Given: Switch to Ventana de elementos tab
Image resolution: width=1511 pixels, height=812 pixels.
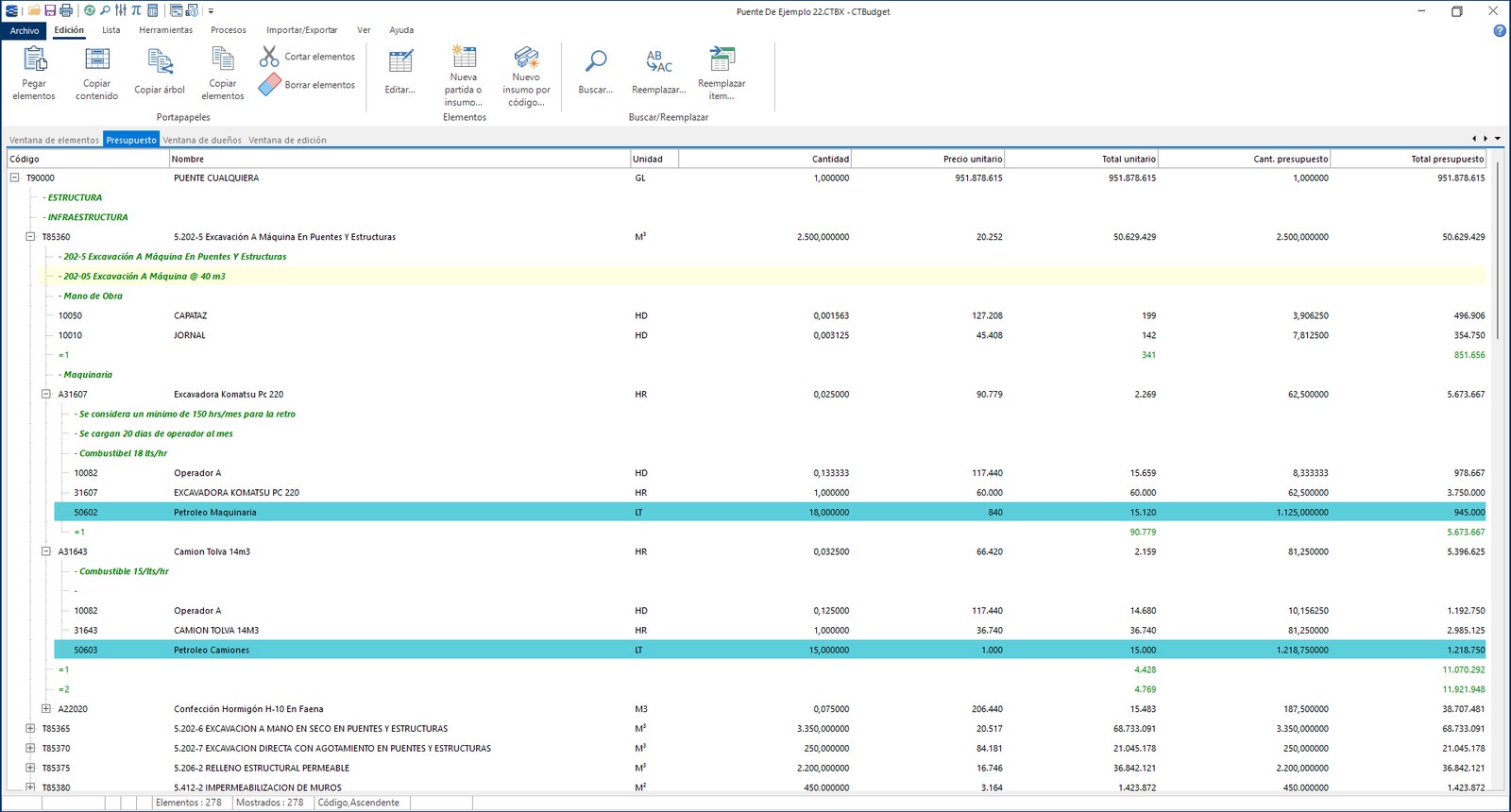Looking at the screenshot, I should (x=54, y=140).
